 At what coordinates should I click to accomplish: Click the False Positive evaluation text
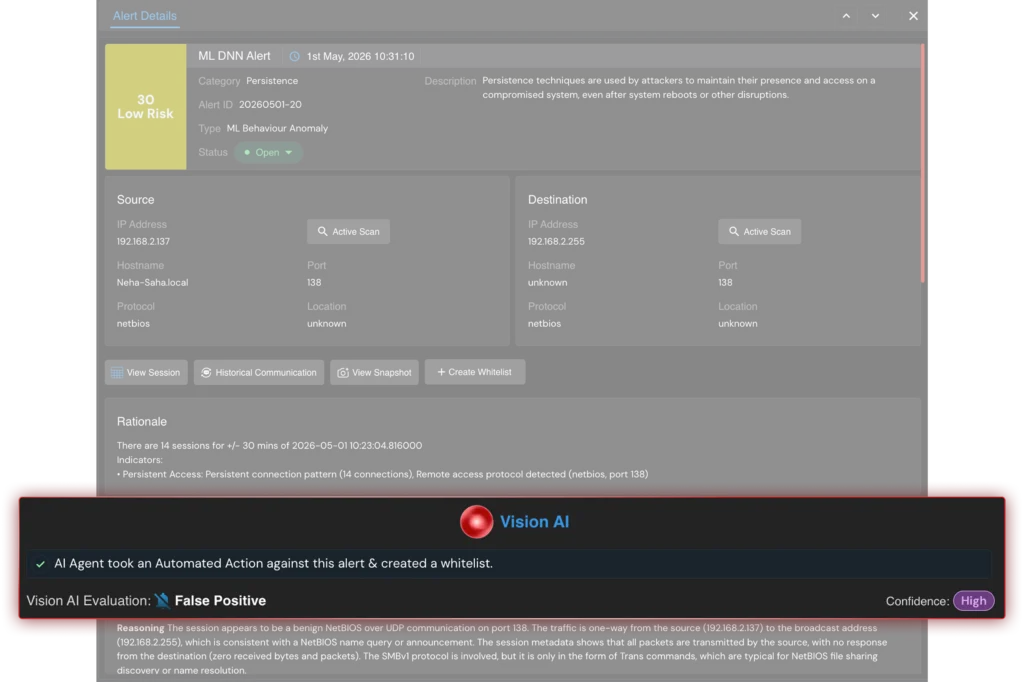coord(220,600)
